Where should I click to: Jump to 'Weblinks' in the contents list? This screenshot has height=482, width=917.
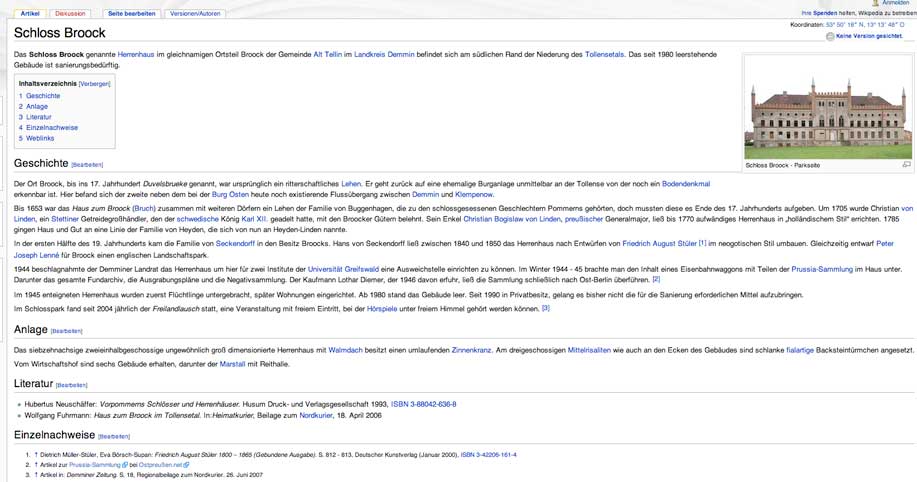coord(40,139)
